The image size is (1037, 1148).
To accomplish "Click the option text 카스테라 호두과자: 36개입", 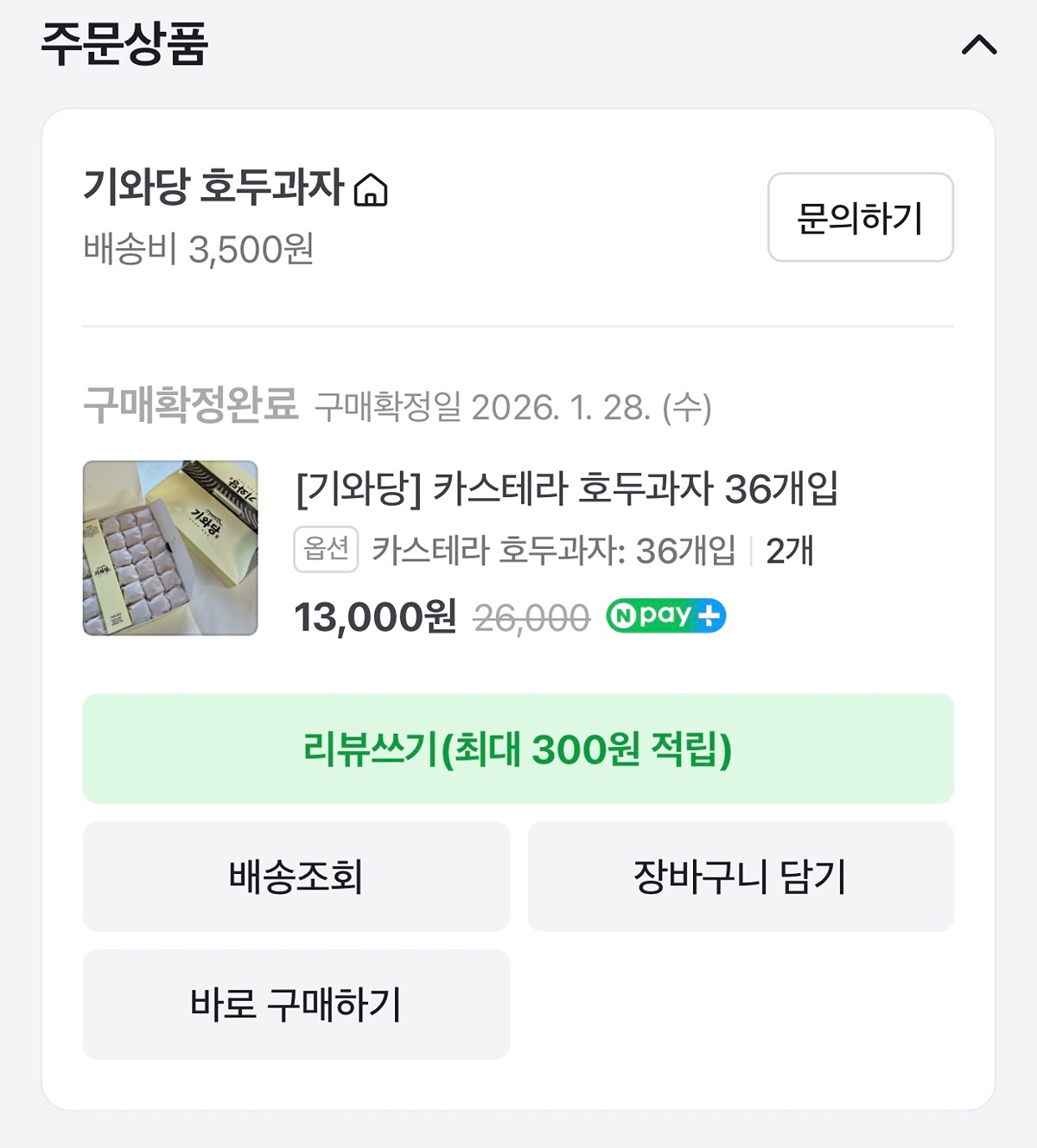I will coord(554,551).
